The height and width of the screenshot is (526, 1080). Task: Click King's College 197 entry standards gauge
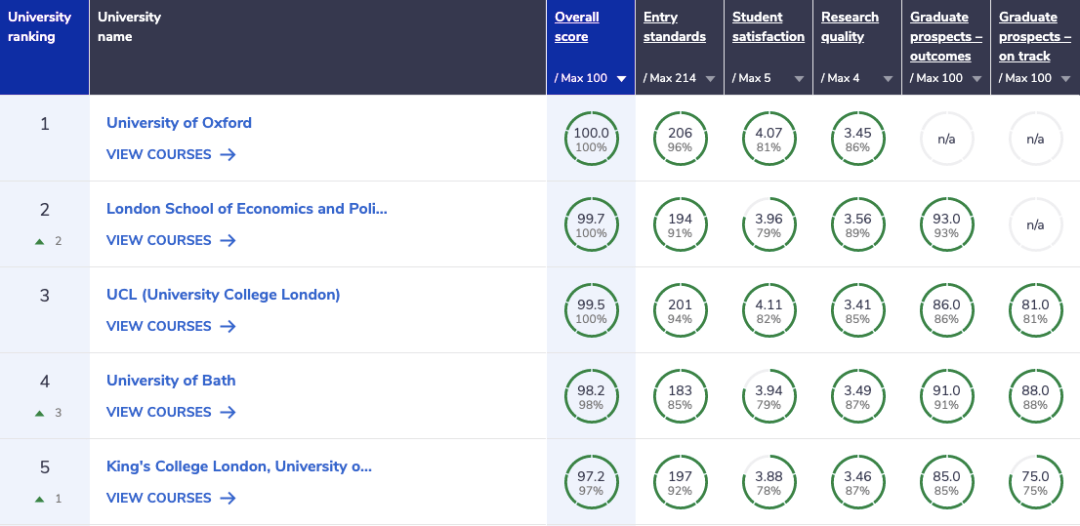point(680,482)
